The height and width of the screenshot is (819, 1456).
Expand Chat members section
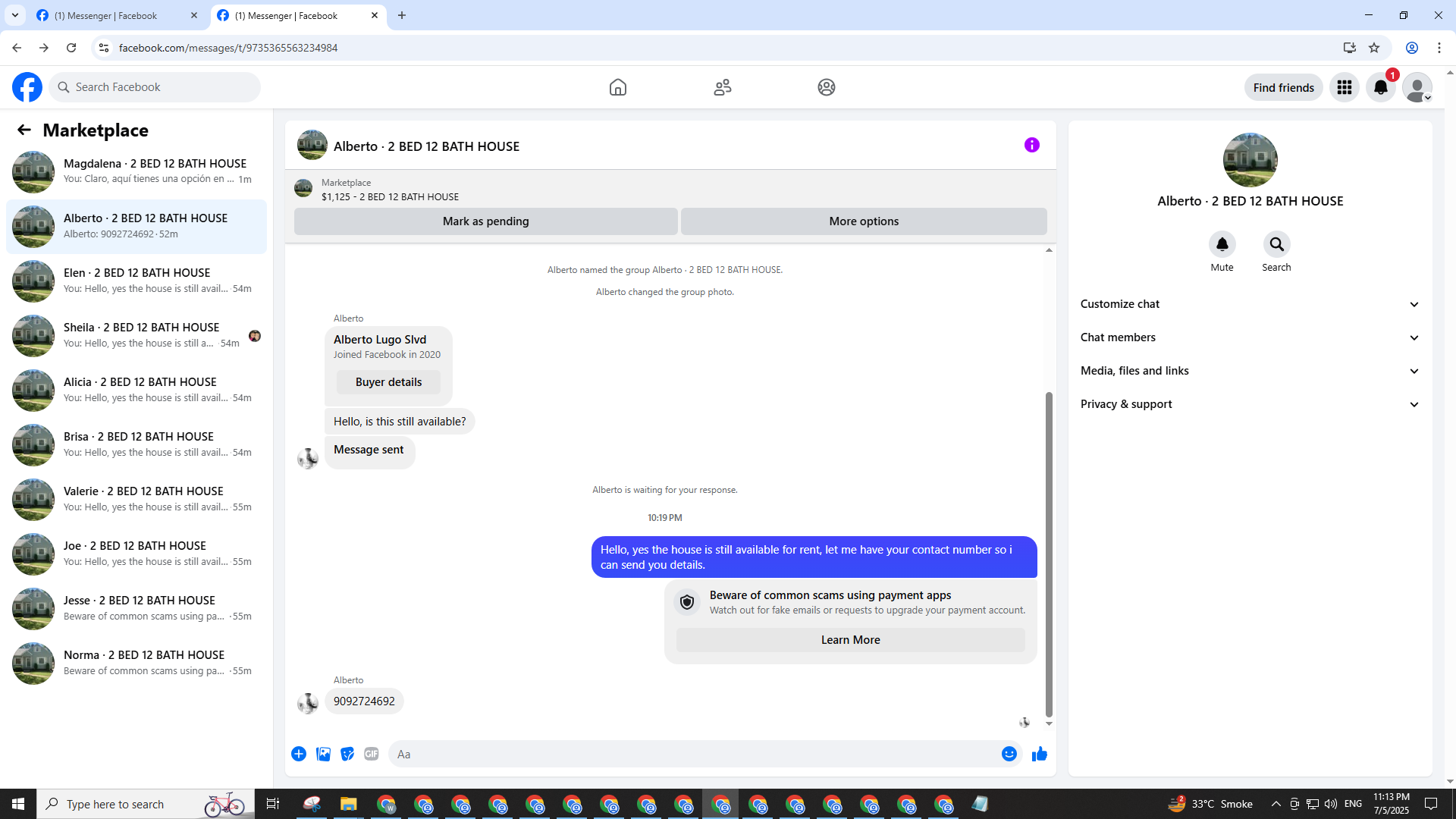point(1250,337)
